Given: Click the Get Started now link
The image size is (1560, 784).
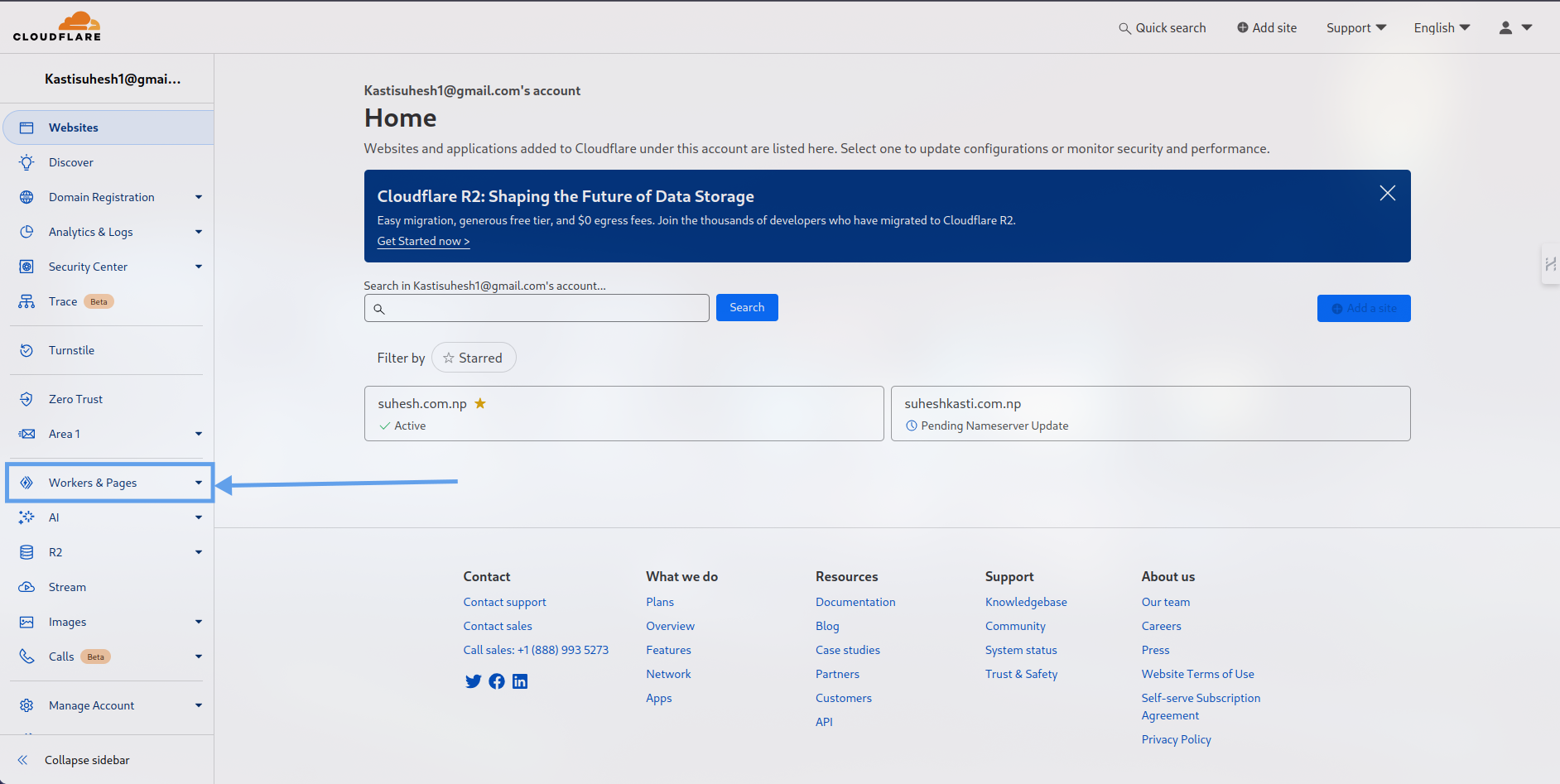Looking at the screenshot, I should [x=422, y=241].
